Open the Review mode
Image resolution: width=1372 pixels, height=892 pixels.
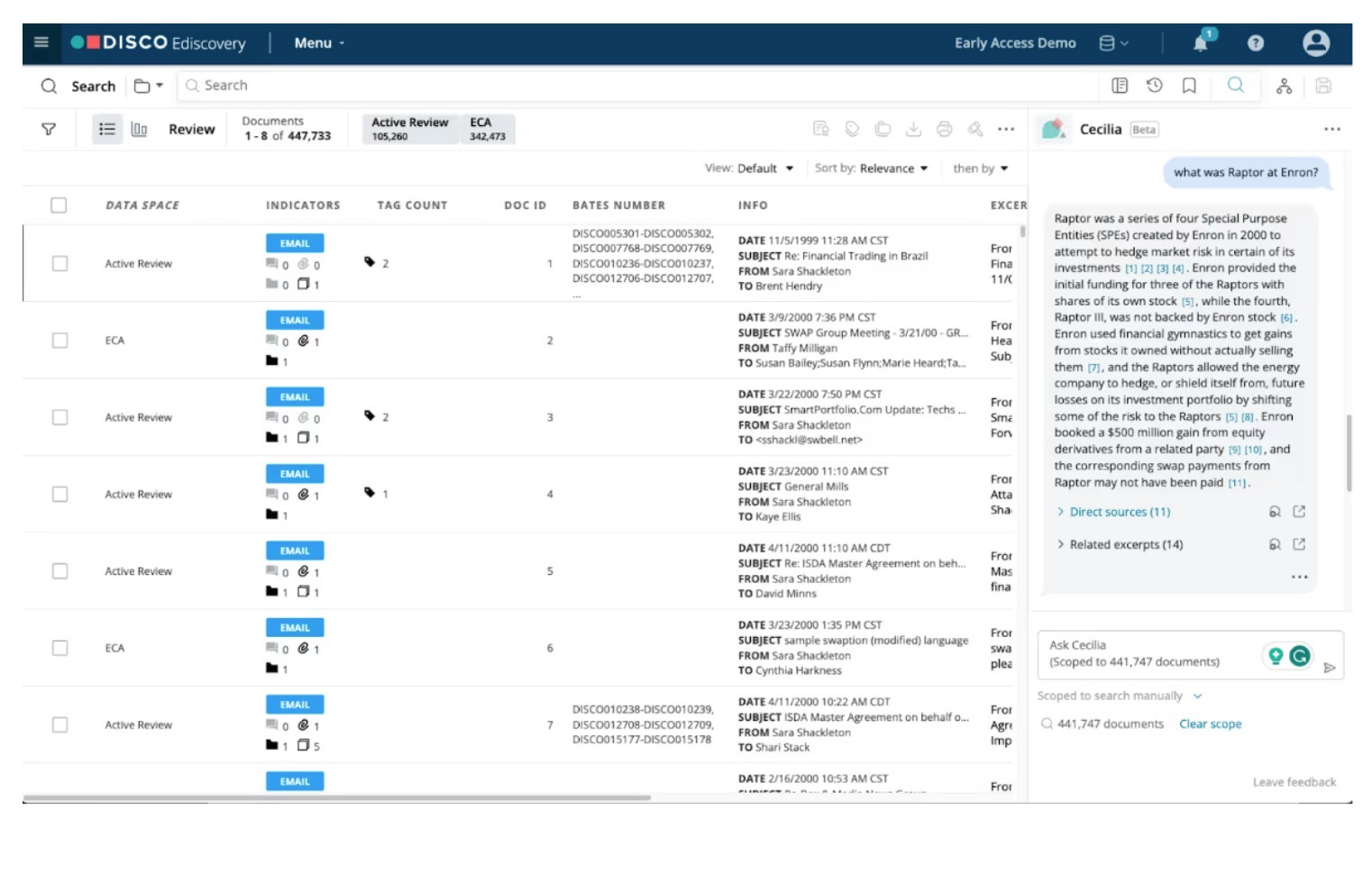[x=192, y=129]
